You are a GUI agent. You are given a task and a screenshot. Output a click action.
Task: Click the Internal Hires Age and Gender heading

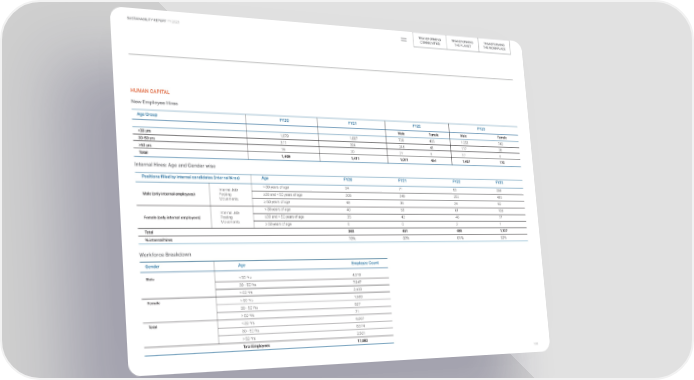(x=175, y=165)
